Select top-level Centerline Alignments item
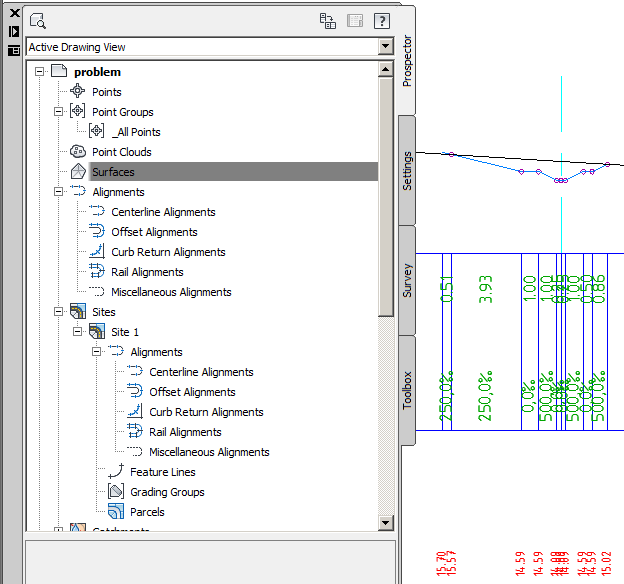 [163, 212]
